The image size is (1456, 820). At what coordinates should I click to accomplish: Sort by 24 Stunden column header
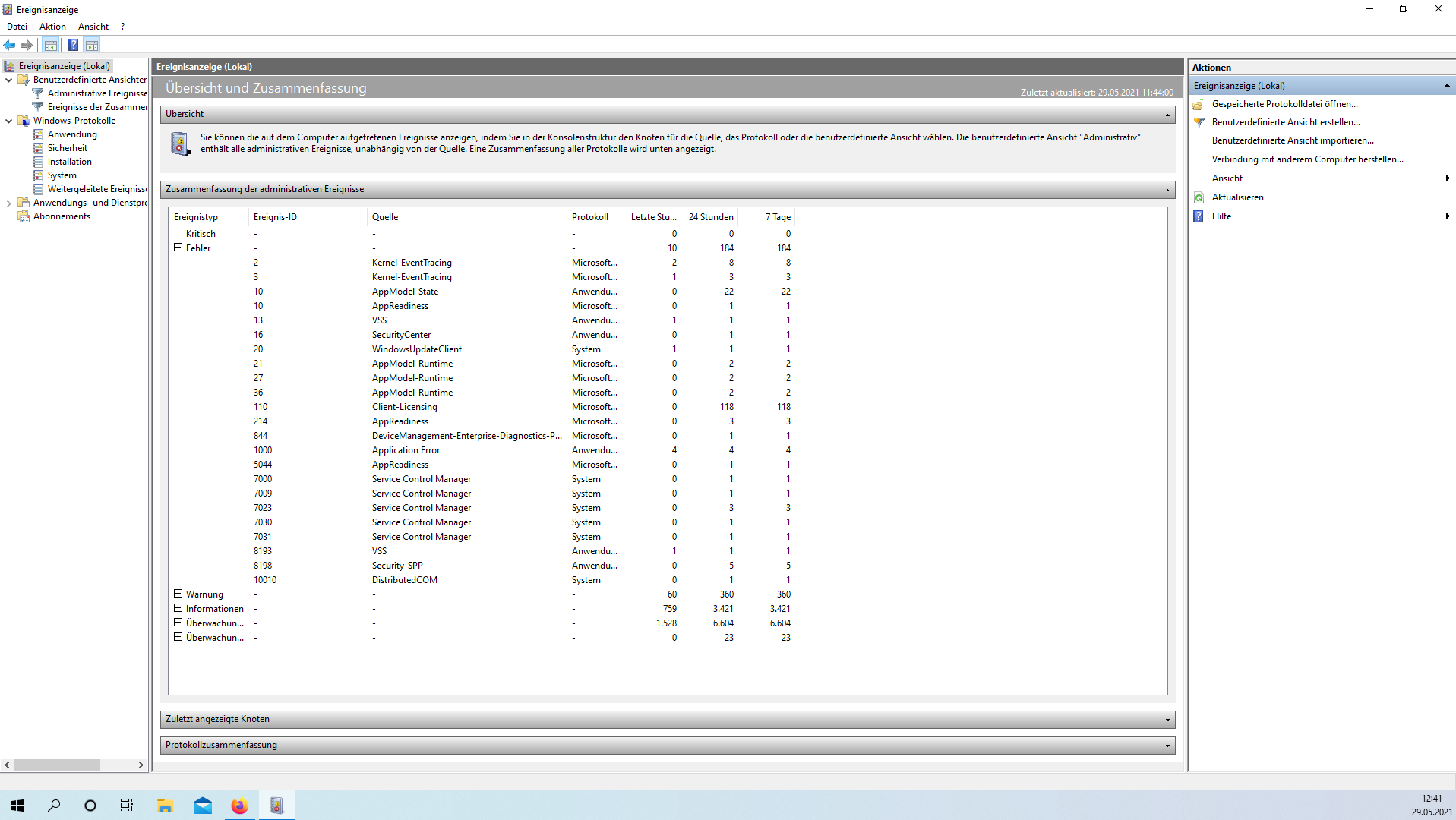pos(709,217)
